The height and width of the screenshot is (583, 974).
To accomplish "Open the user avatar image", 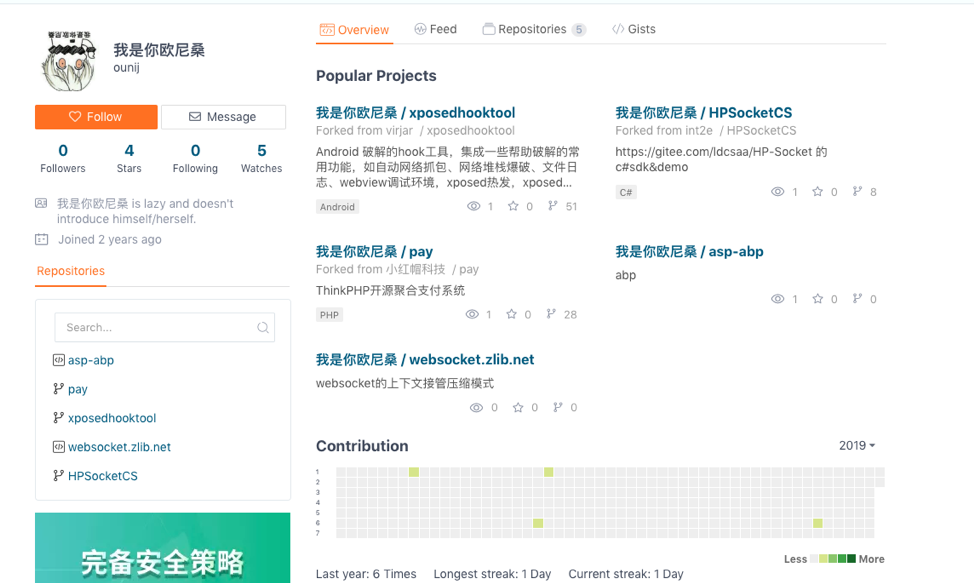I will pos(70,61).
